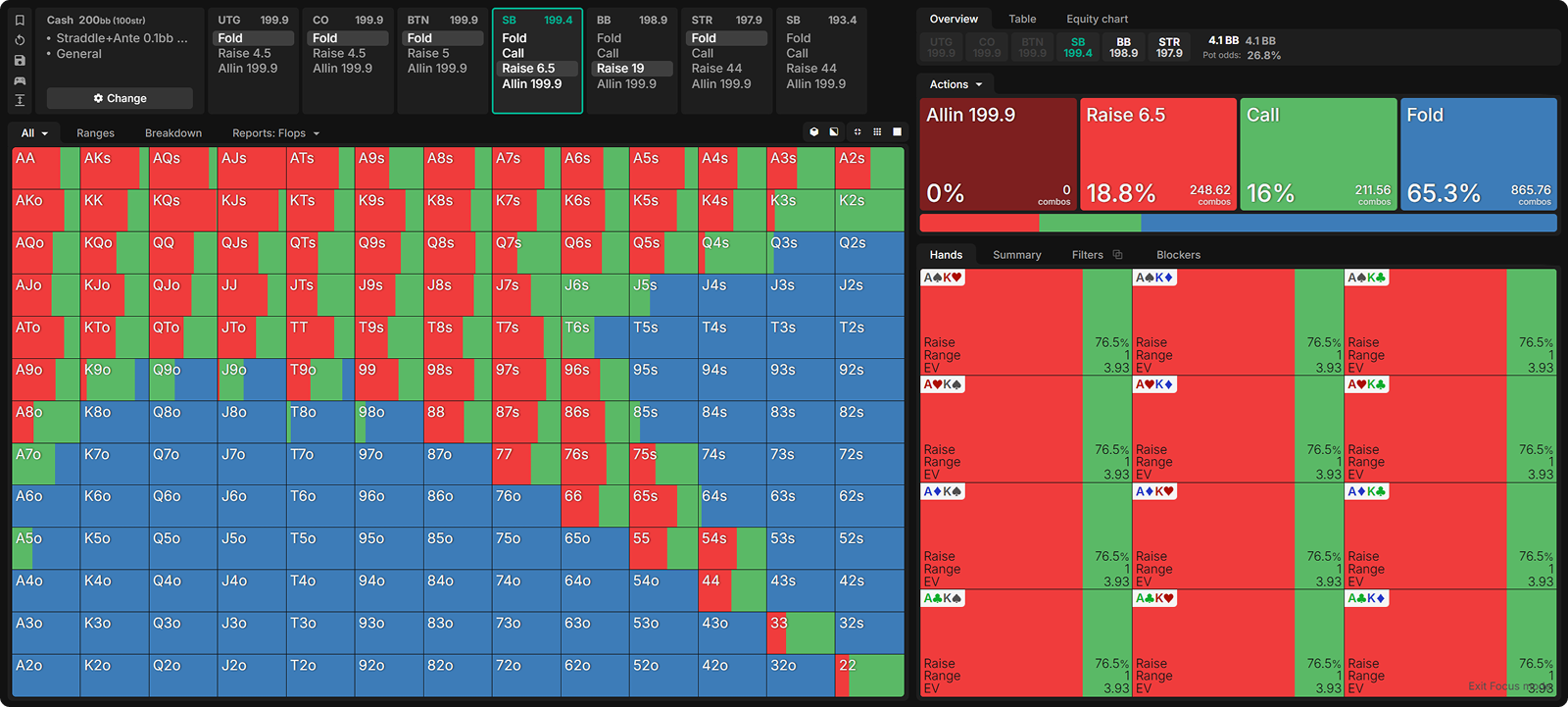Open the All dropdown above the matrix
The height and width of the screenshot is (707, 1568).
click(x=34, y=133)
